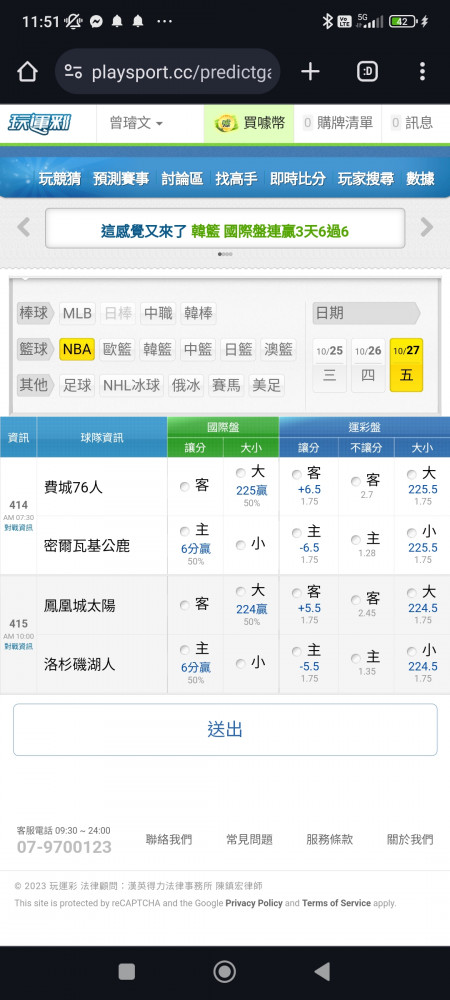Select the NBA league
The width and height of the screenshot is (450, 1000).
(77, 349)
